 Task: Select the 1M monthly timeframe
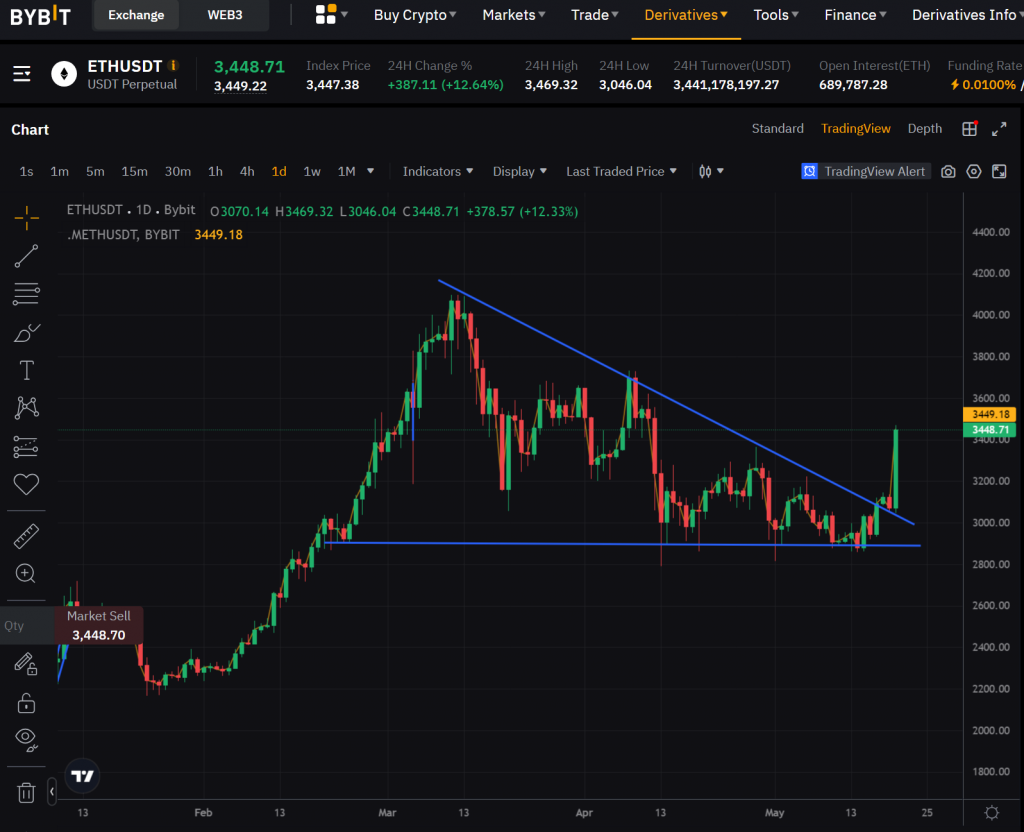click(346, 172)
